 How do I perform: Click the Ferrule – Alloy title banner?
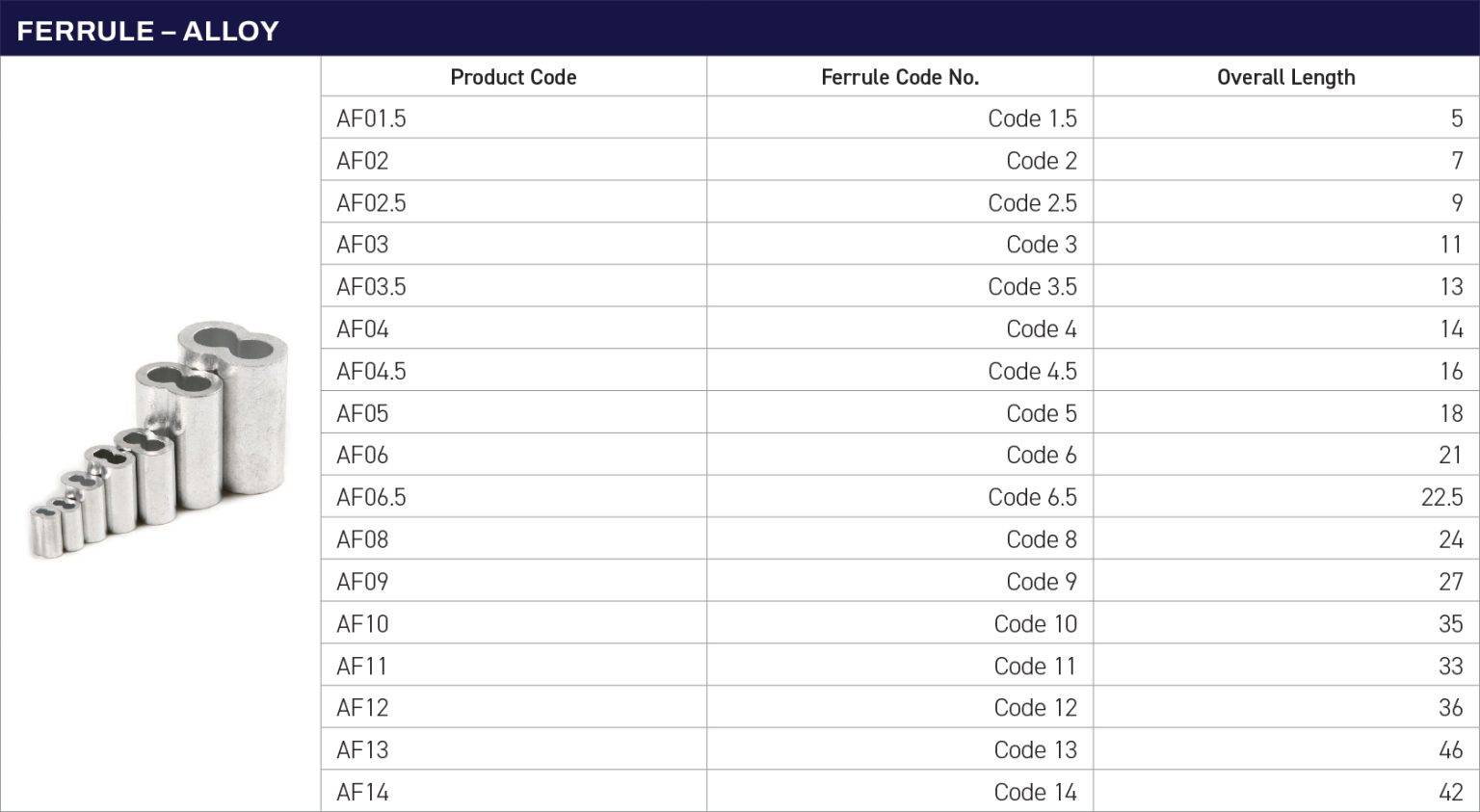pos(147,31)
